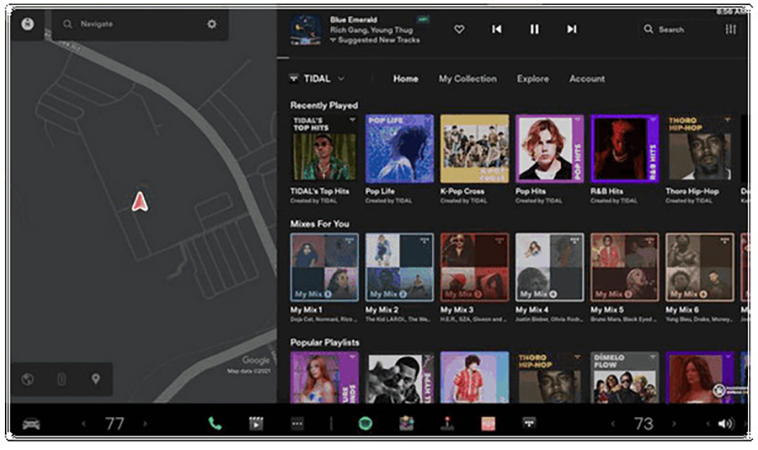This screenshot has height=450, width=758.
Task: Expand the TIDAL source dropdown
Action: [x=317, y=78]
